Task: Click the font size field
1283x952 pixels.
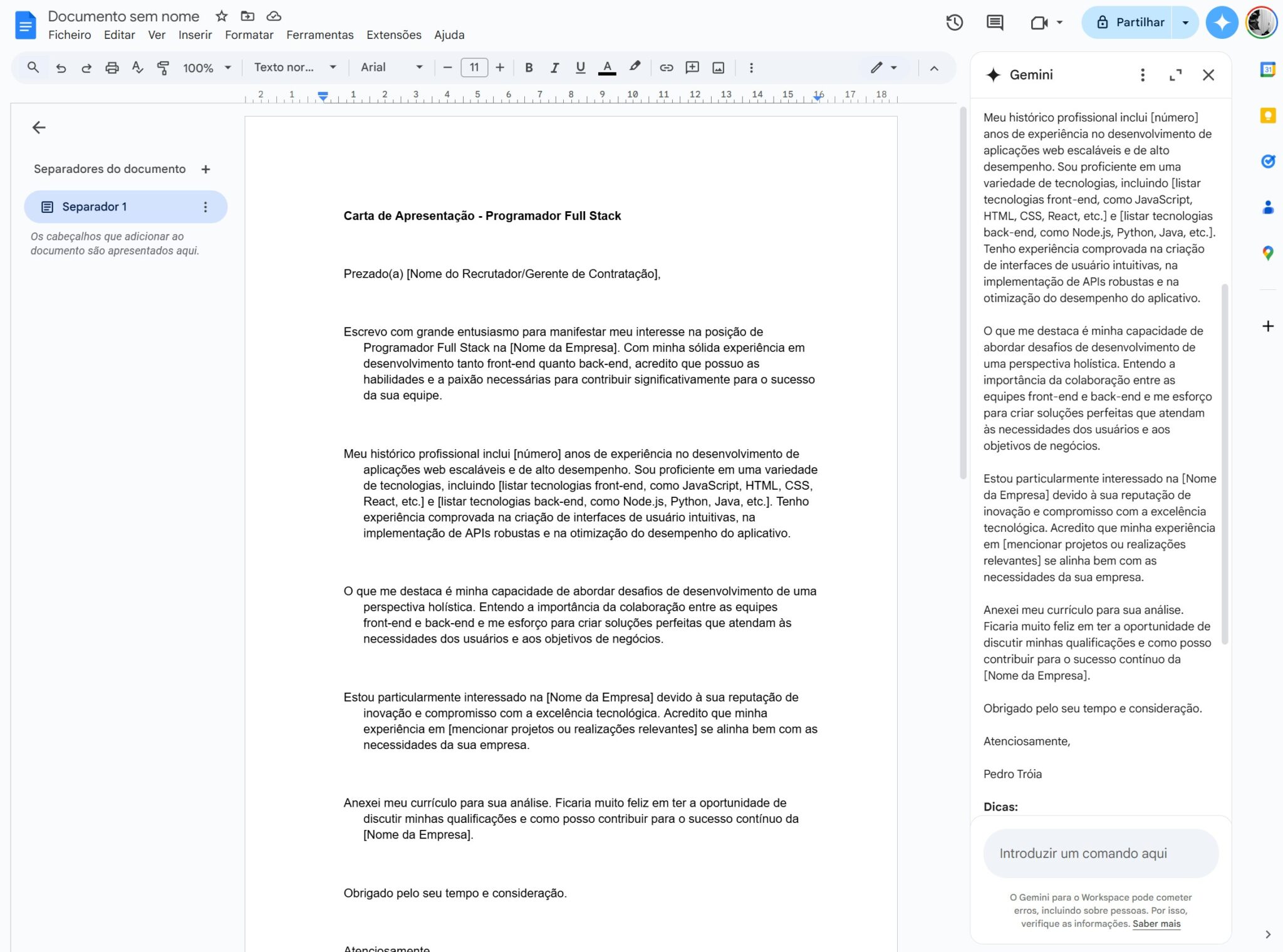Action: (474, 68)
